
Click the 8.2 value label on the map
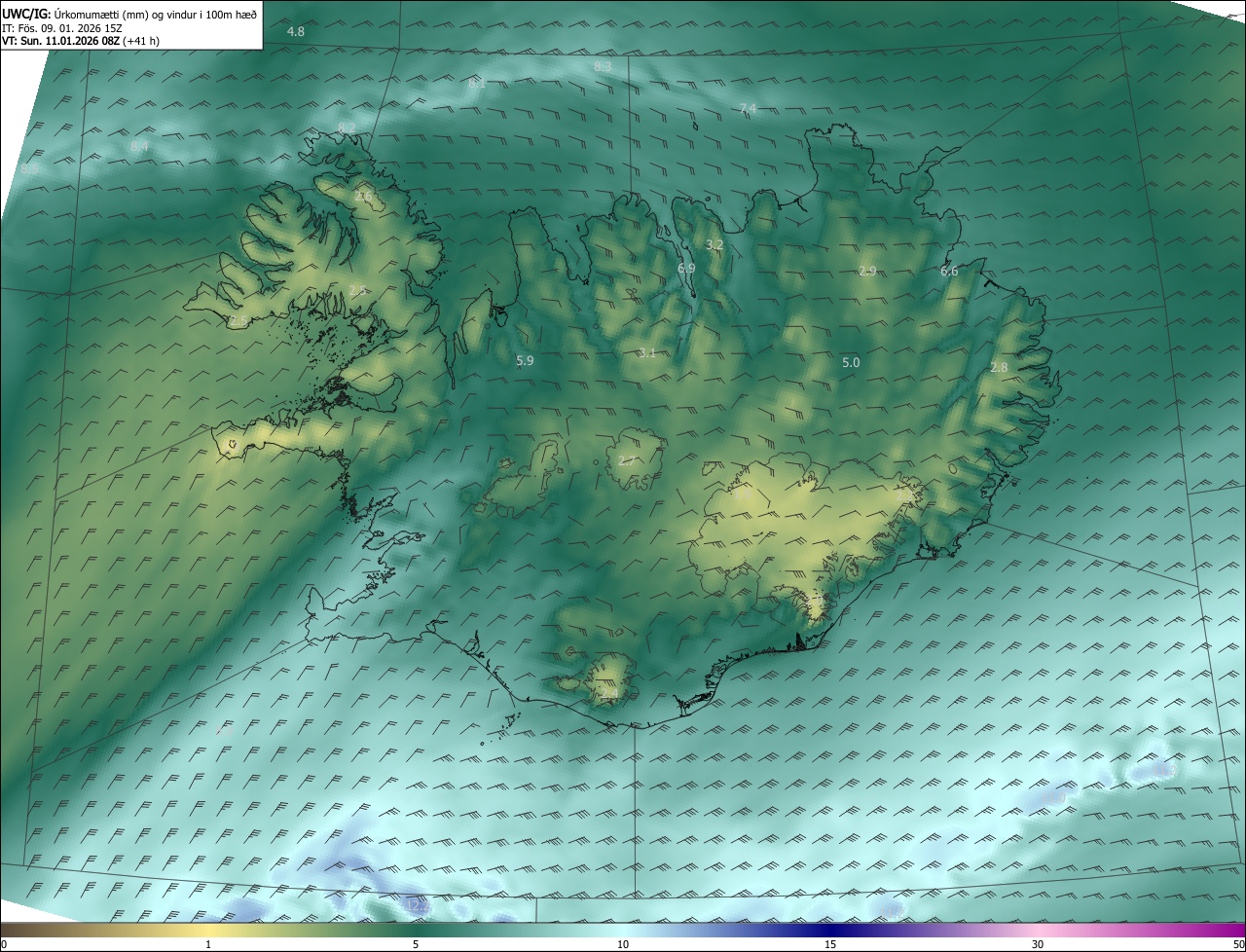(347, 128)
